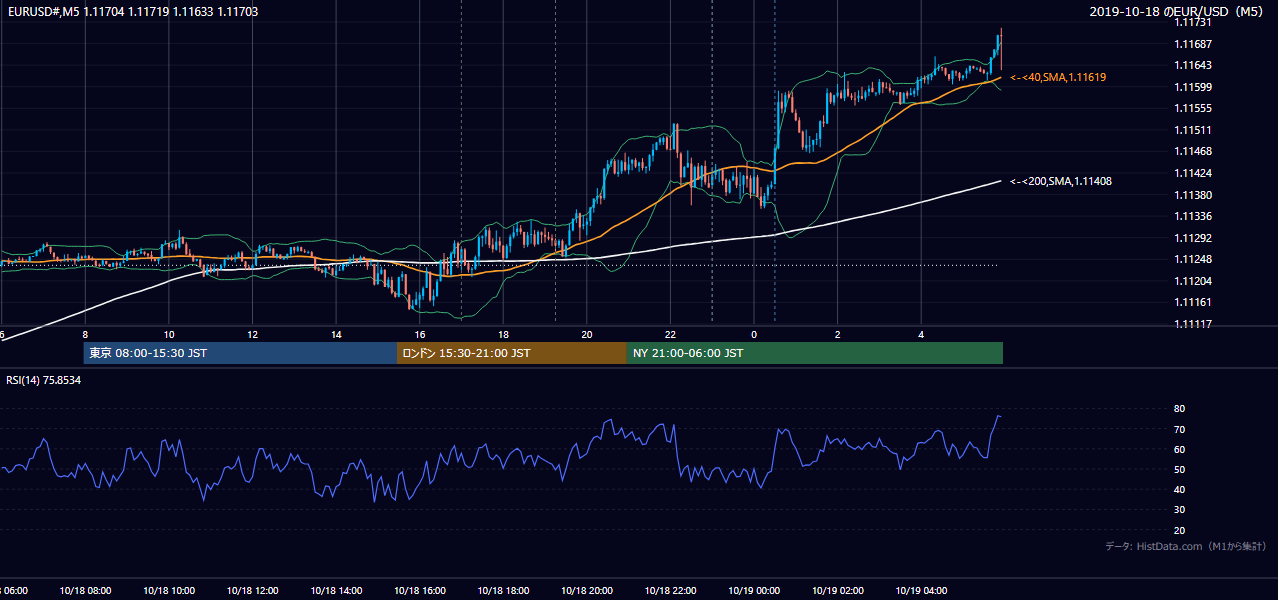The width and height of the screenshot is (1278, 600).
Task: Click RSI scale value 80
Action: pos(1180,409)
